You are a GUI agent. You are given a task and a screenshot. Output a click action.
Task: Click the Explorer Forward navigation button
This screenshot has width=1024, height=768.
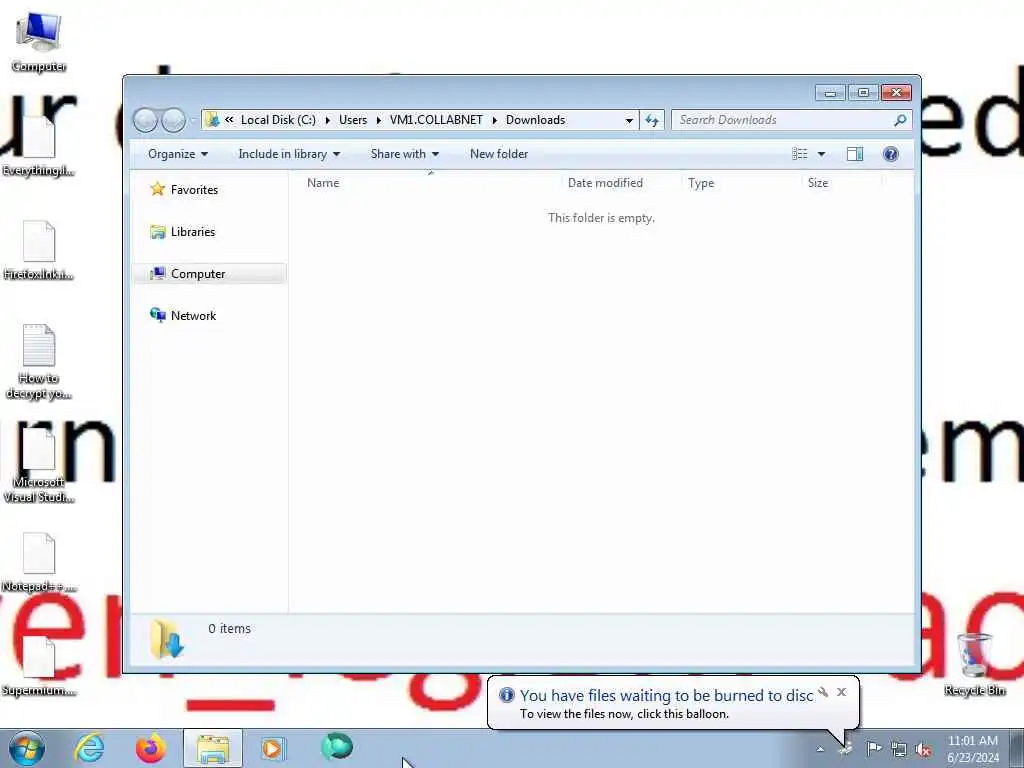[173, 120]
